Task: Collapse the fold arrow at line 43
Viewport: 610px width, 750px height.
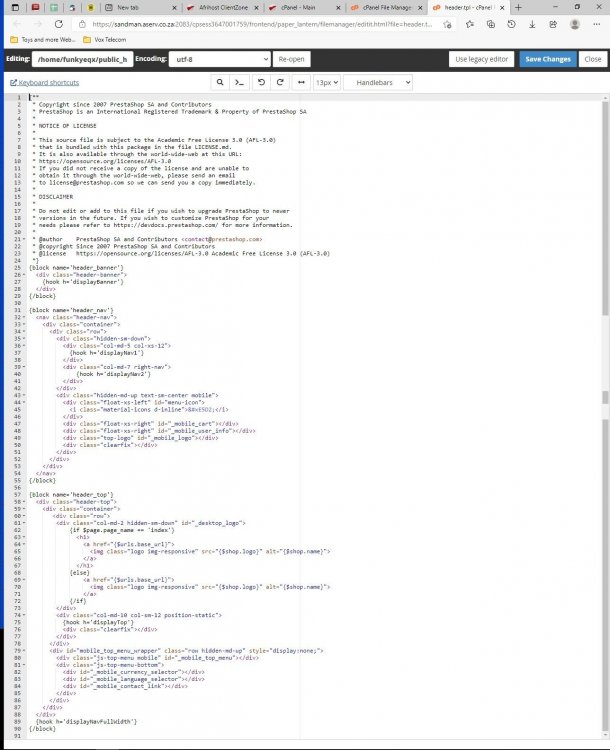Action: point(24,396)
